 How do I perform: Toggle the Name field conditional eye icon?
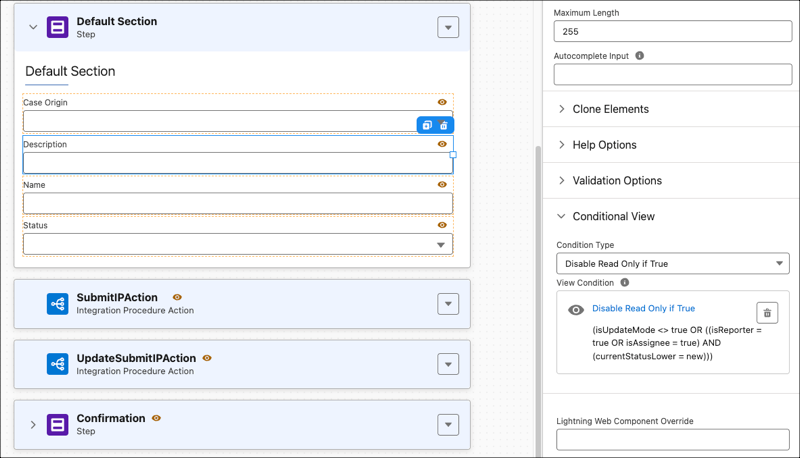[442, 184]
